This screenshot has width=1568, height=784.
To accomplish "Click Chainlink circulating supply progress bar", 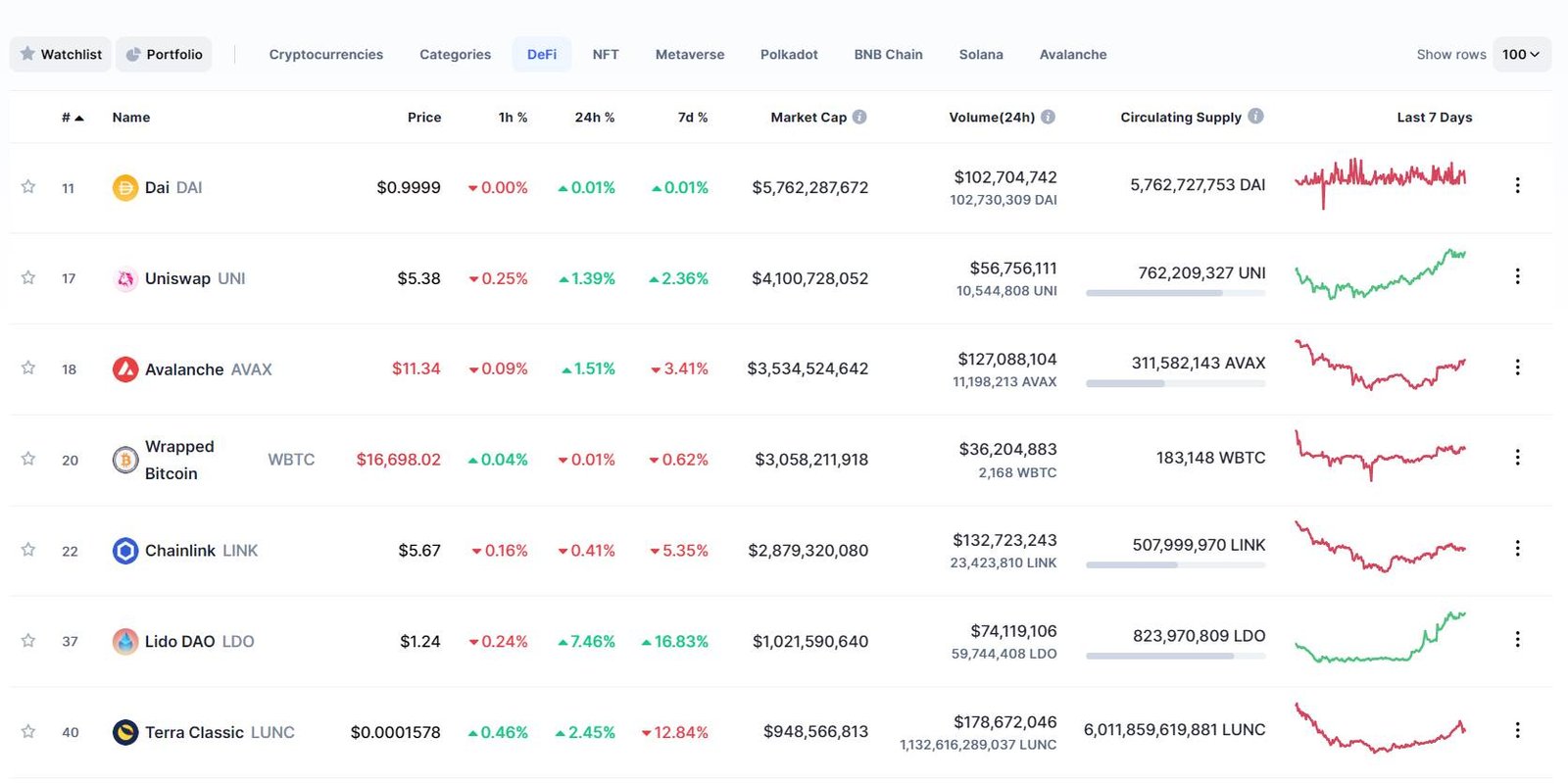I will point(1175,565).
